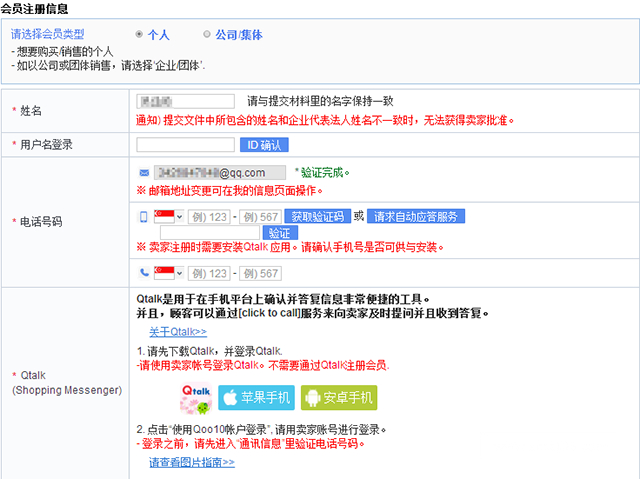Select the 个人 (individual) member type
640x479 pixels.
coord(139,34)
